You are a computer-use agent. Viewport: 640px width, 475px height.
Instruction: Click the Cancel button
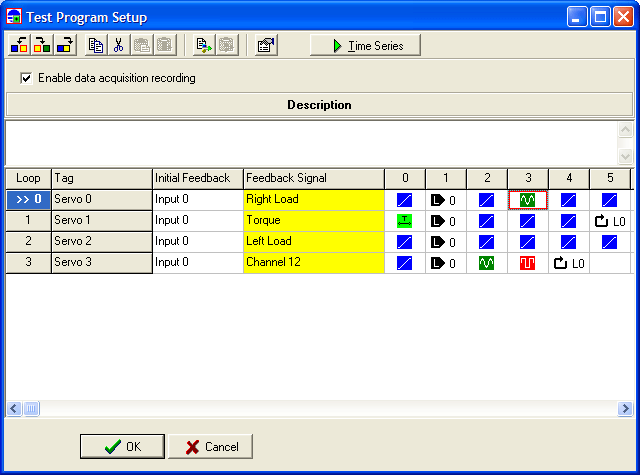coord(211,446)
